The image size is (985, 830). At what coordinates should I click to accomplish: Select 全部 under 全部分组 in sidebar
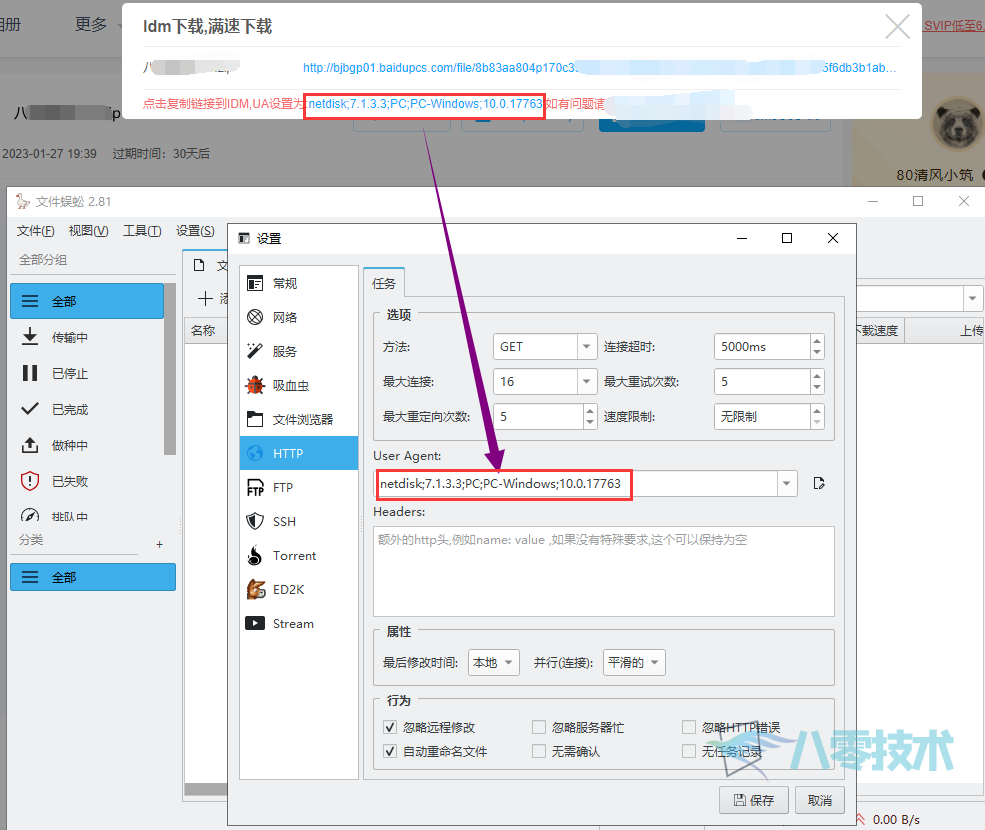[x=87, y=301]
